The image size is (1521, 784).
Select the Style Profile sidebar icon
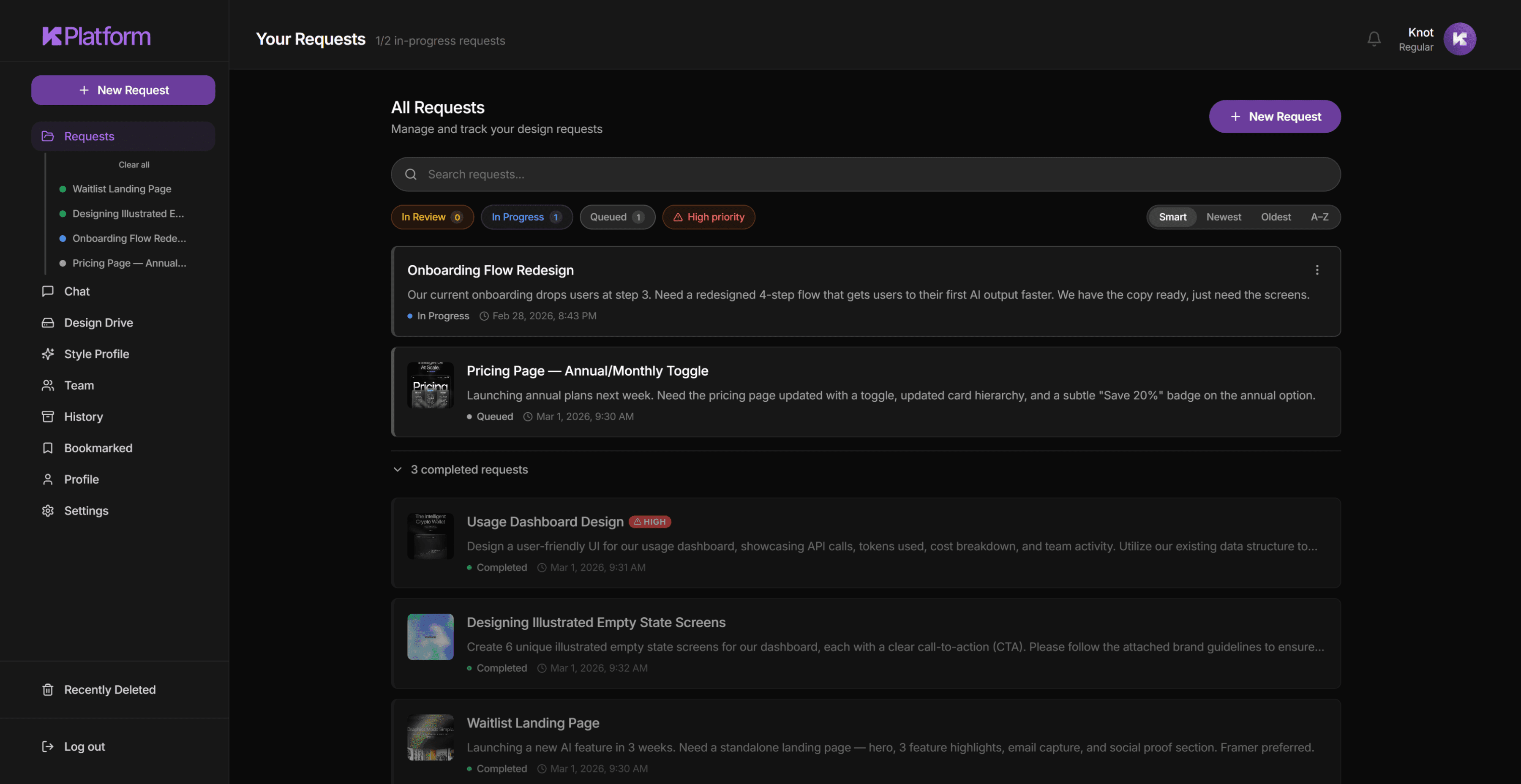(48, 354)
